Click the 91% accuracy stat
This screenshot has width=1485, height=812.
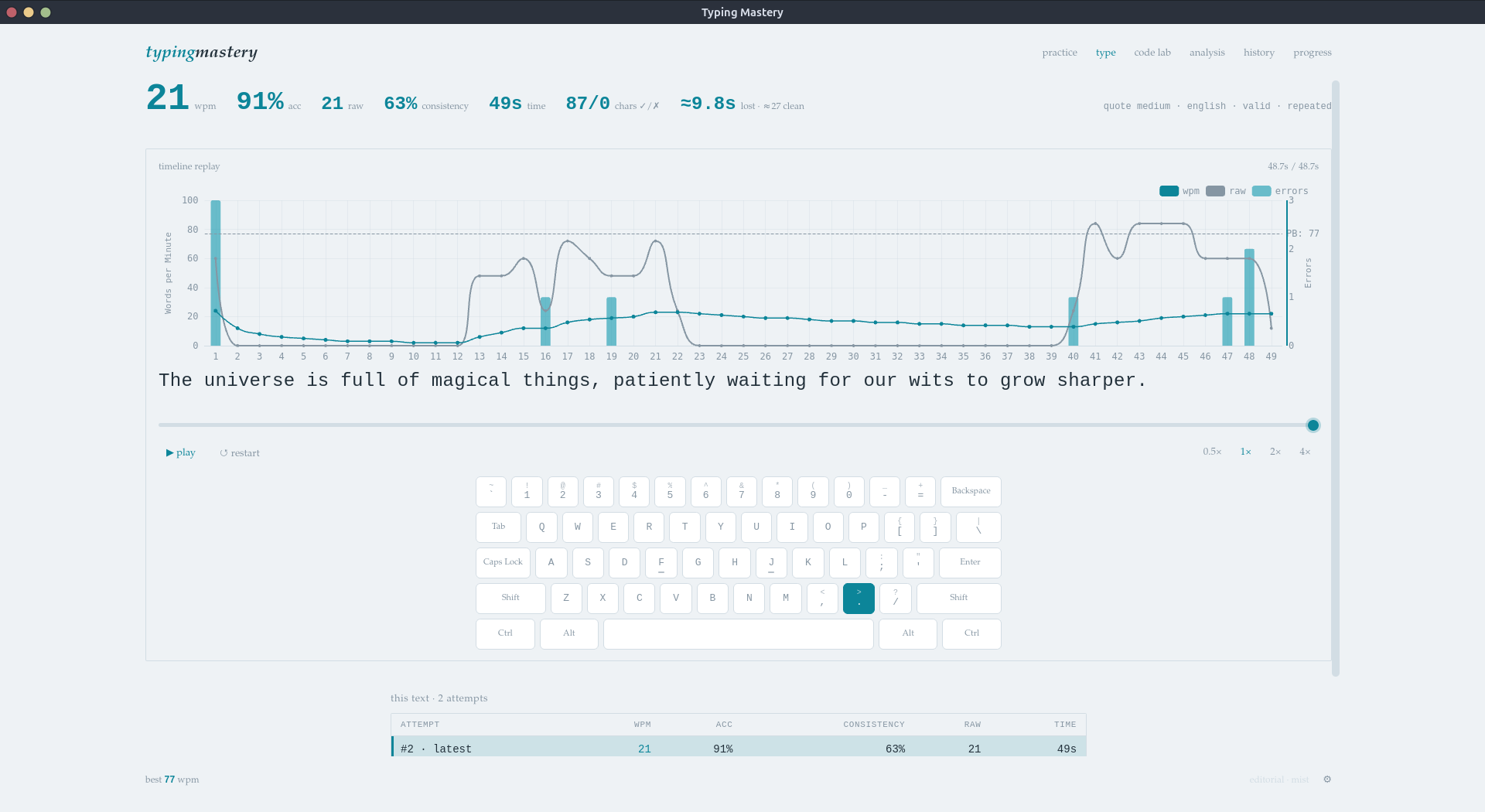[x=268, y=102]
